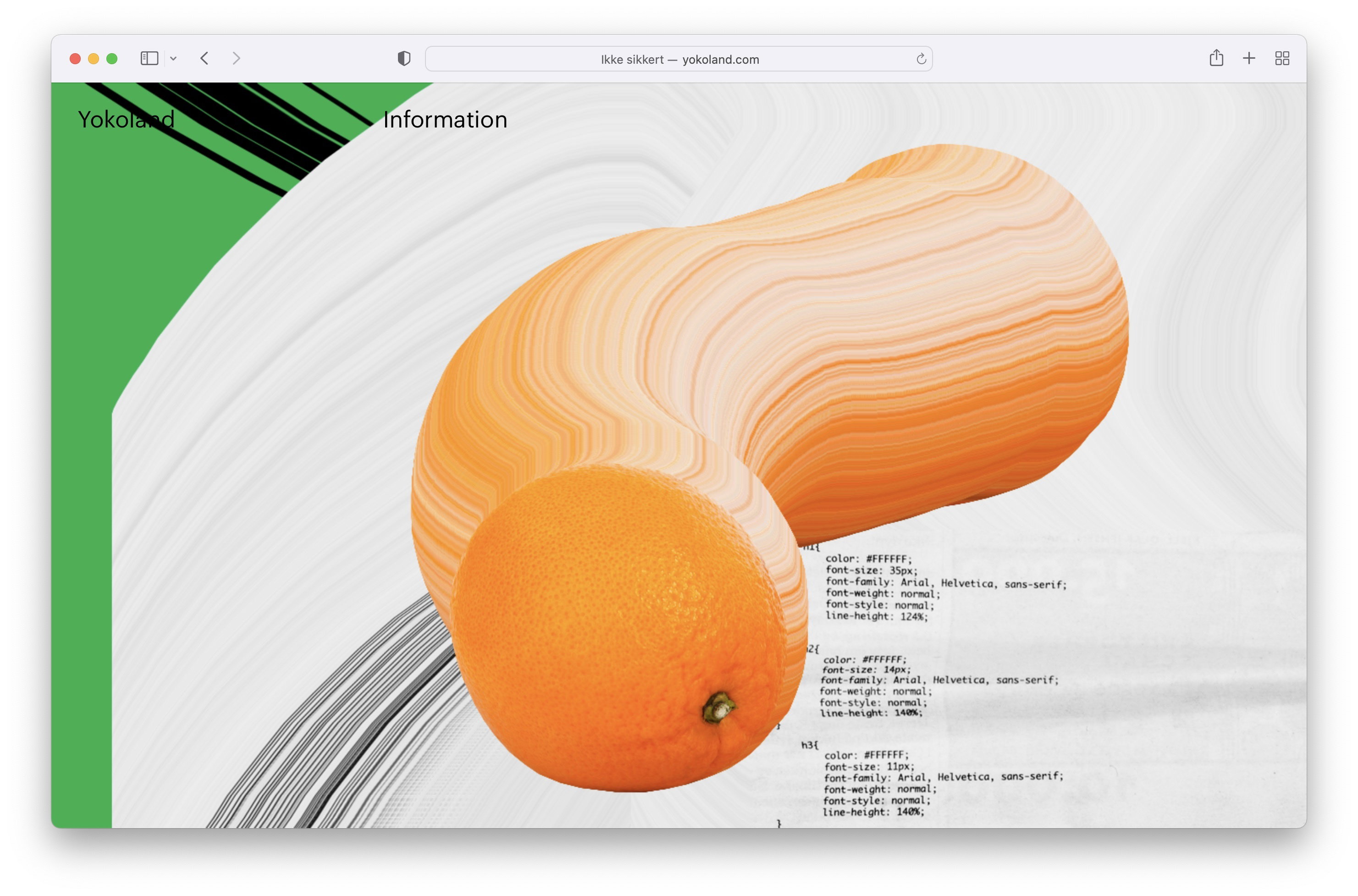Click the Yokoland home link
Viewport: 1358px width, 896px height.
[x=126, y=119]
